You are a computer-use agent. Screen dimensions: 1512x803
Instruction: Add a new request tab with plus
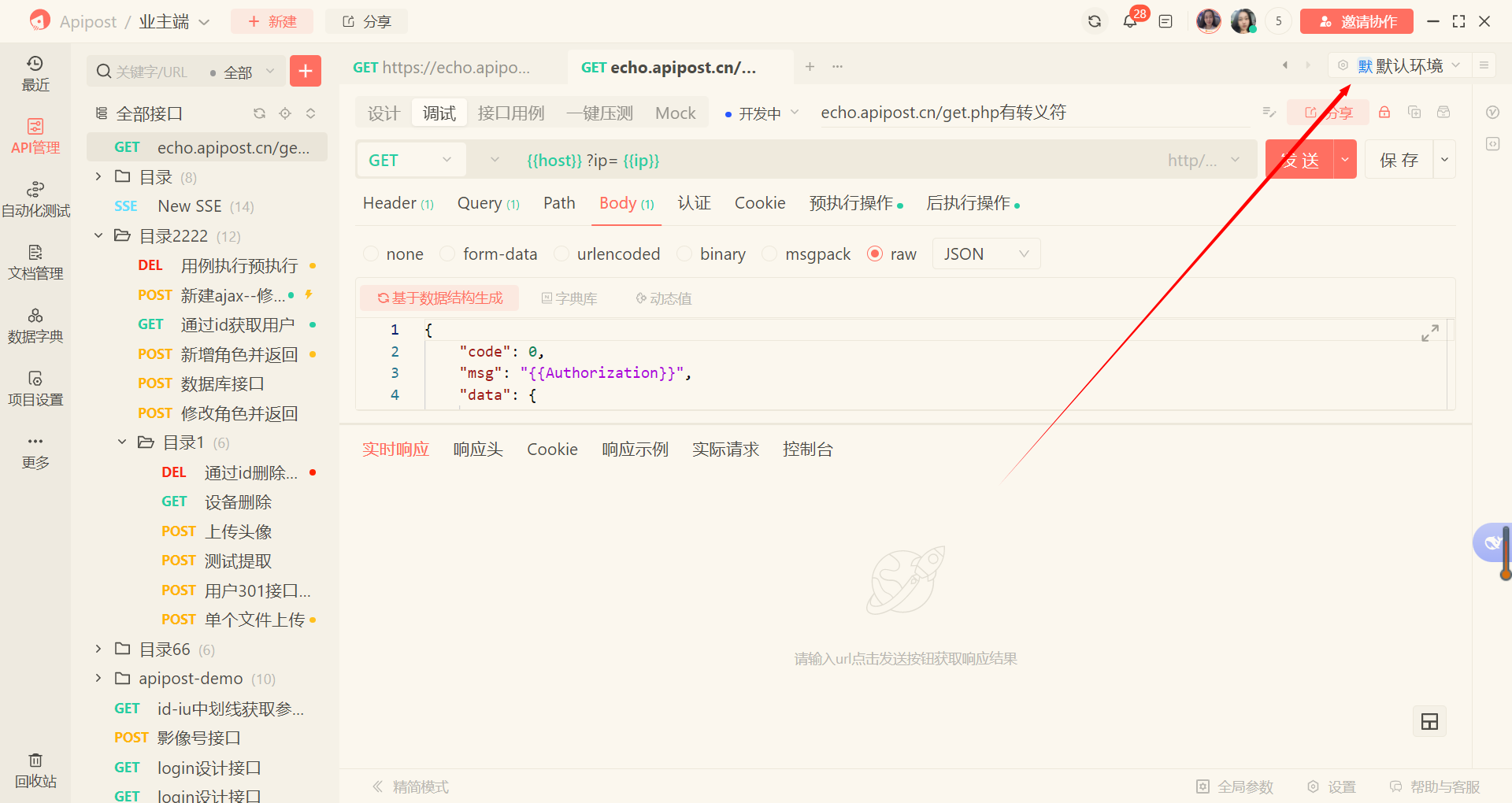(810, 67)
